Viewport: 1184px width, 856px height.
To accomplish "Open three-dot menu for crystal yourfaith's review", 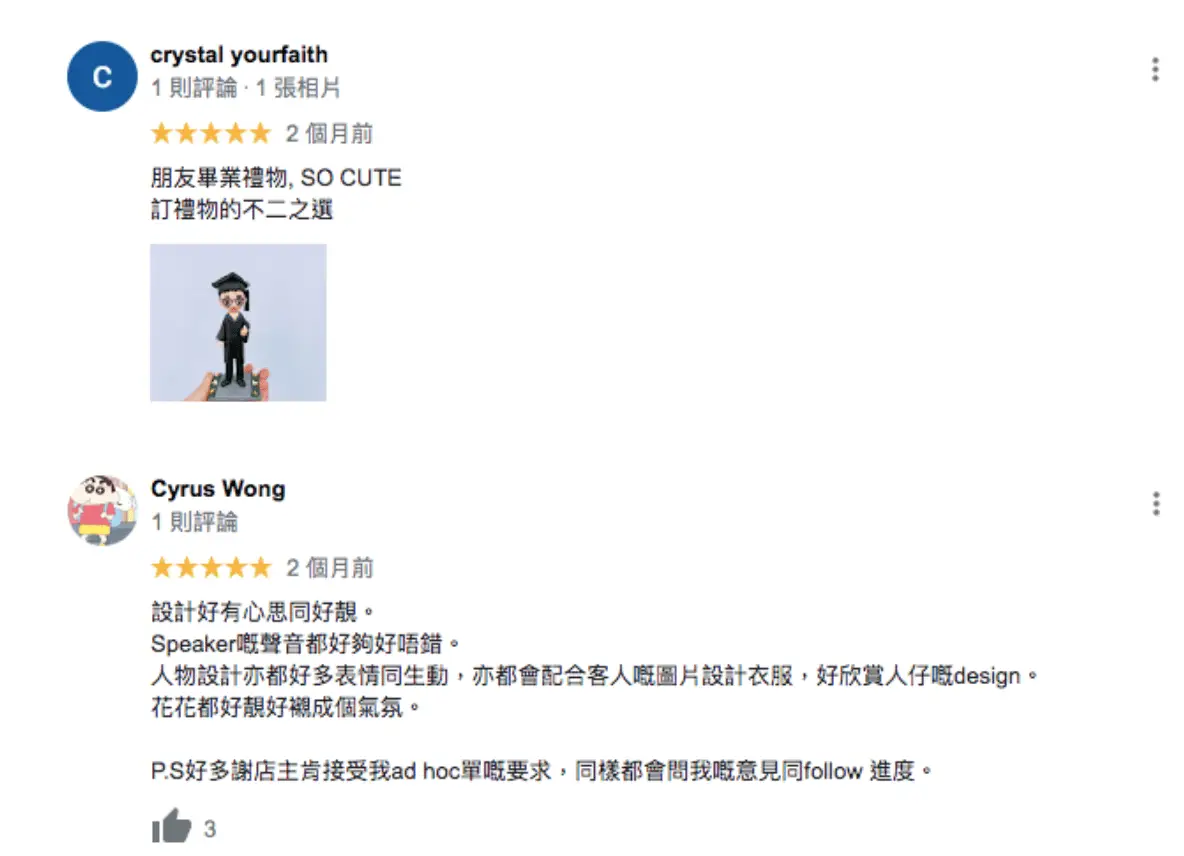I will point(1155,69).
